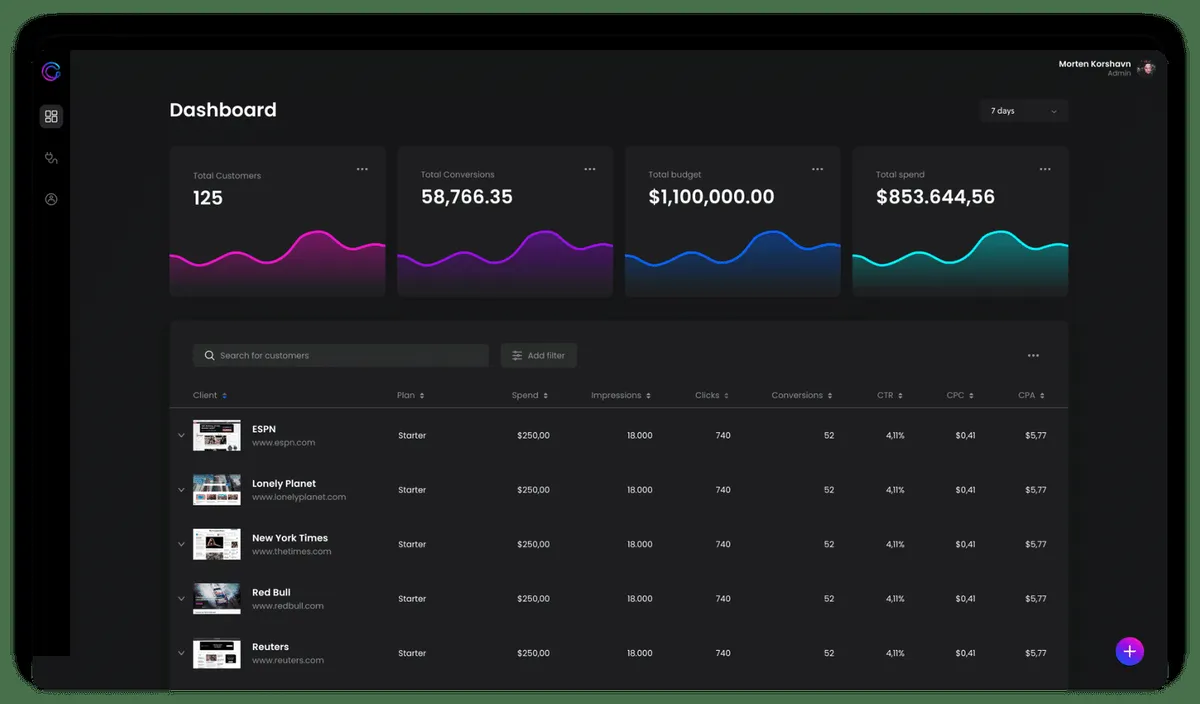The image size is (1200, 704).
Task: Open the user account icon in sidebar
Action: click(51, 199)
